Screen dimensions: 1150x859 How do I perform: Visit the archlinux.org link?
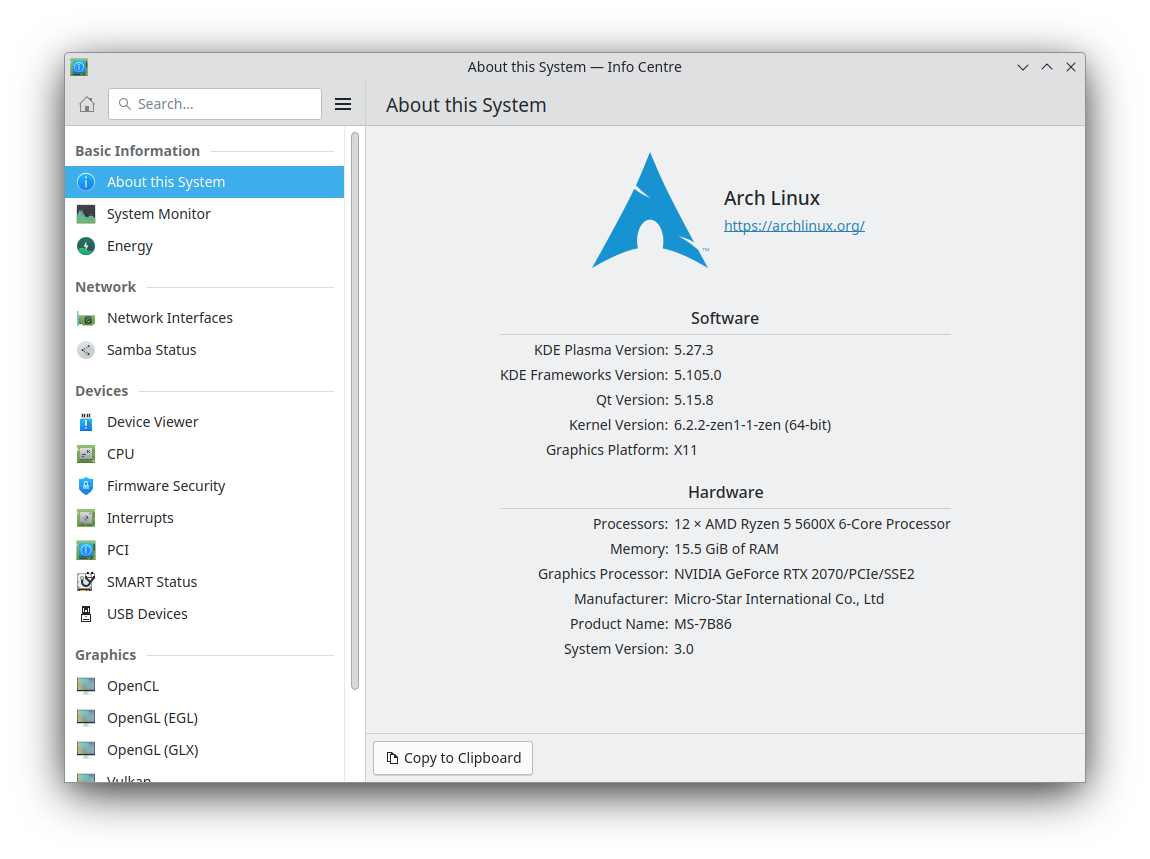coord(794,225)
